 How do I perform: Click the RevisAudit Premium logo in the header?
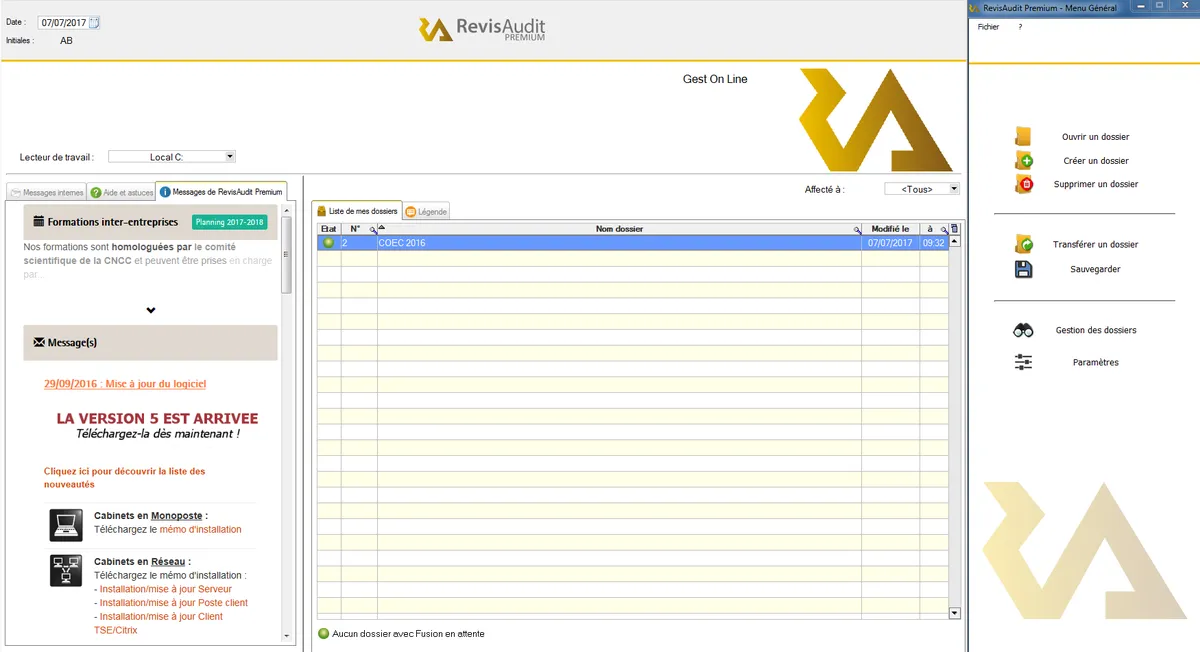click(x=482, y=29)
